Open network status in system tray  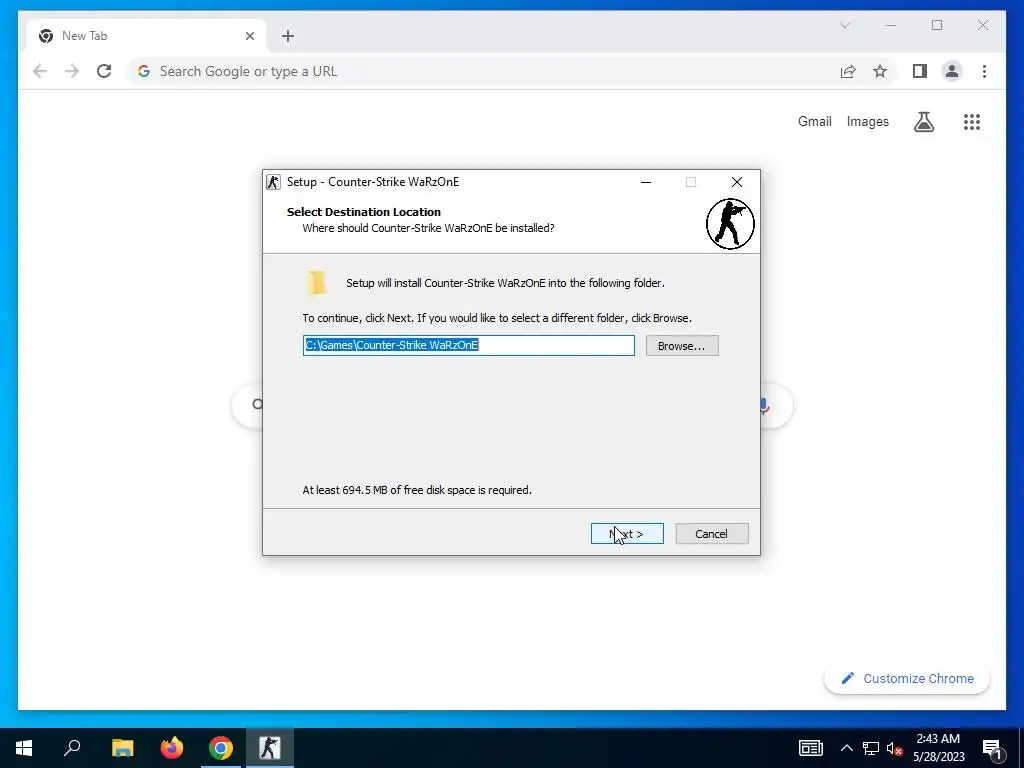click(x=871, y=748)
